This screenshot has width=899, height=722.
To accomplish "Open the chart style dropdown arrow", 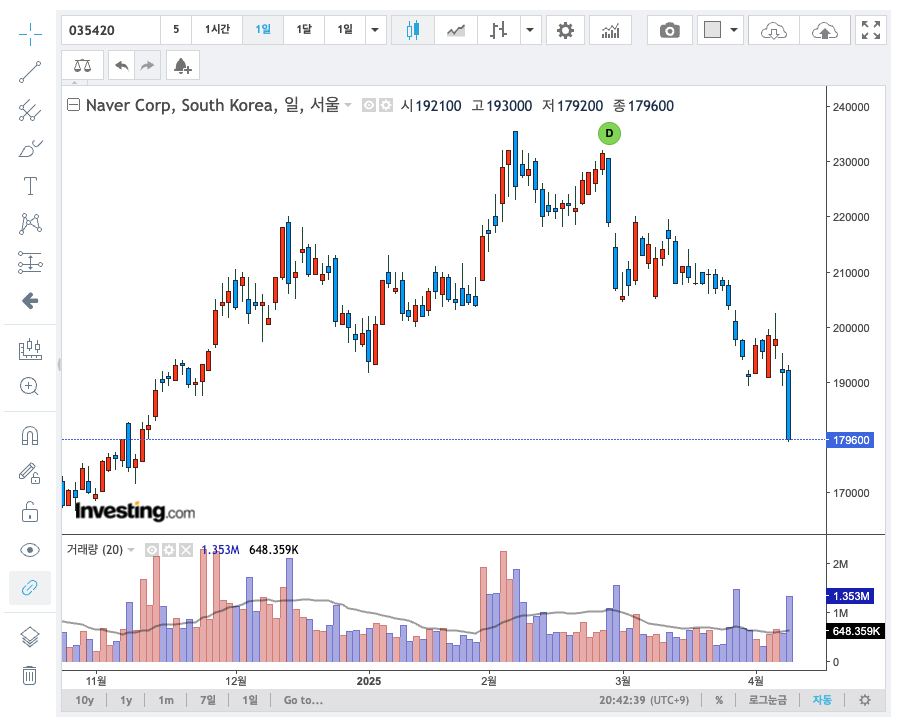I will coord(530,30).
